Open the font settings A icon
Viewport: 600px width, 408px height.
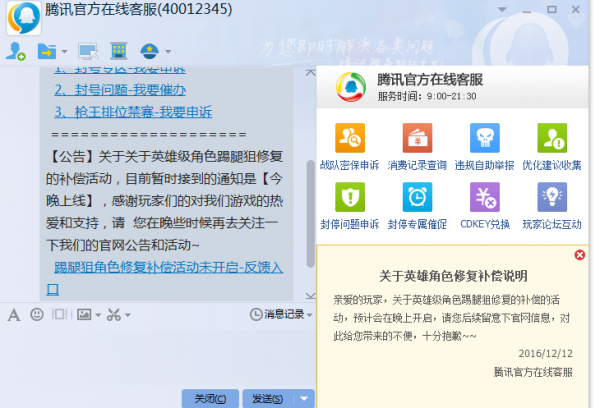coord(14,315)
